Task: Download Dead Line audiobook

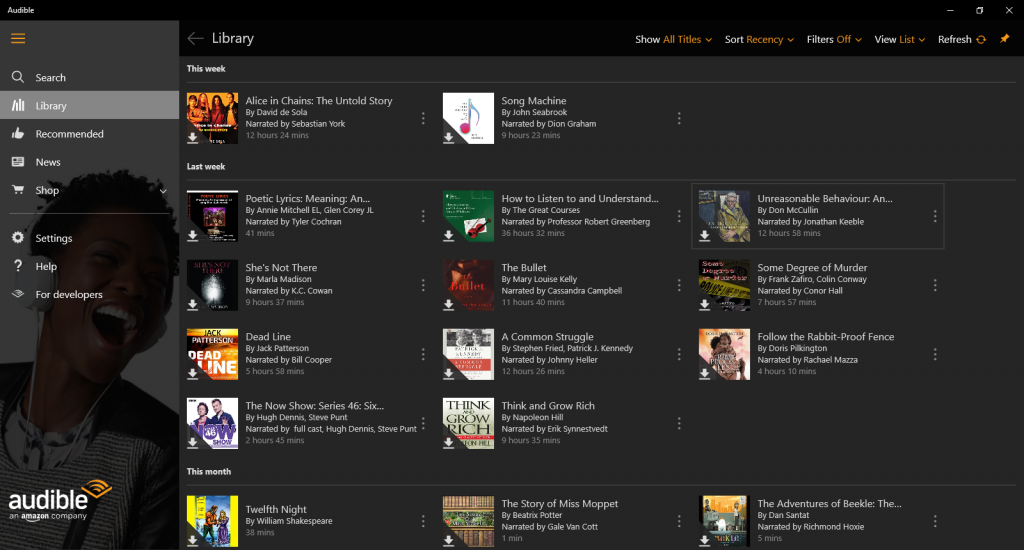Action: coord(193,374)
